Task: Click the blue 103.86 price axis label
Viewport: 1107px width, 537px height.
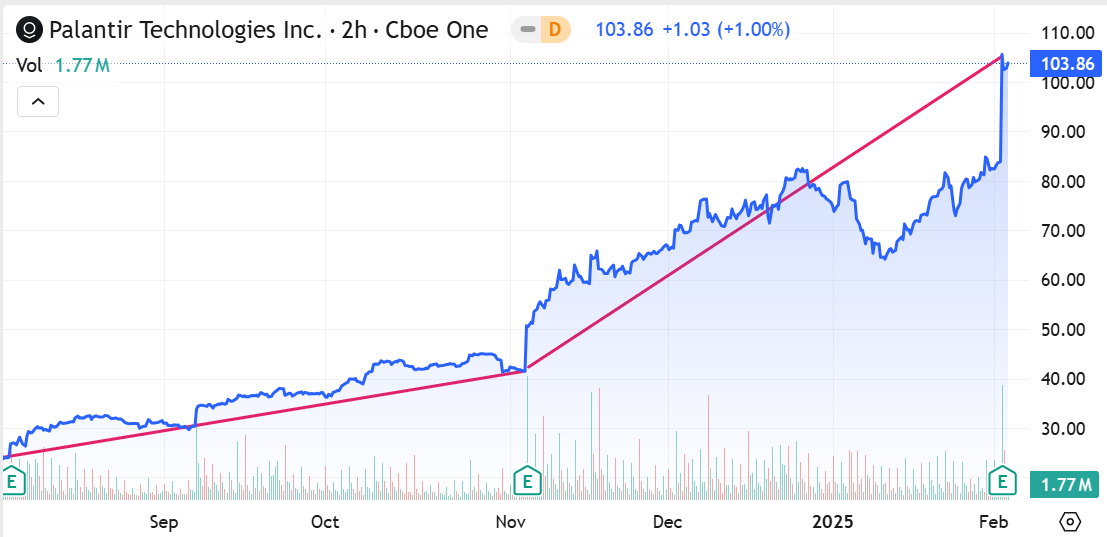Action: pos(1067,63)
